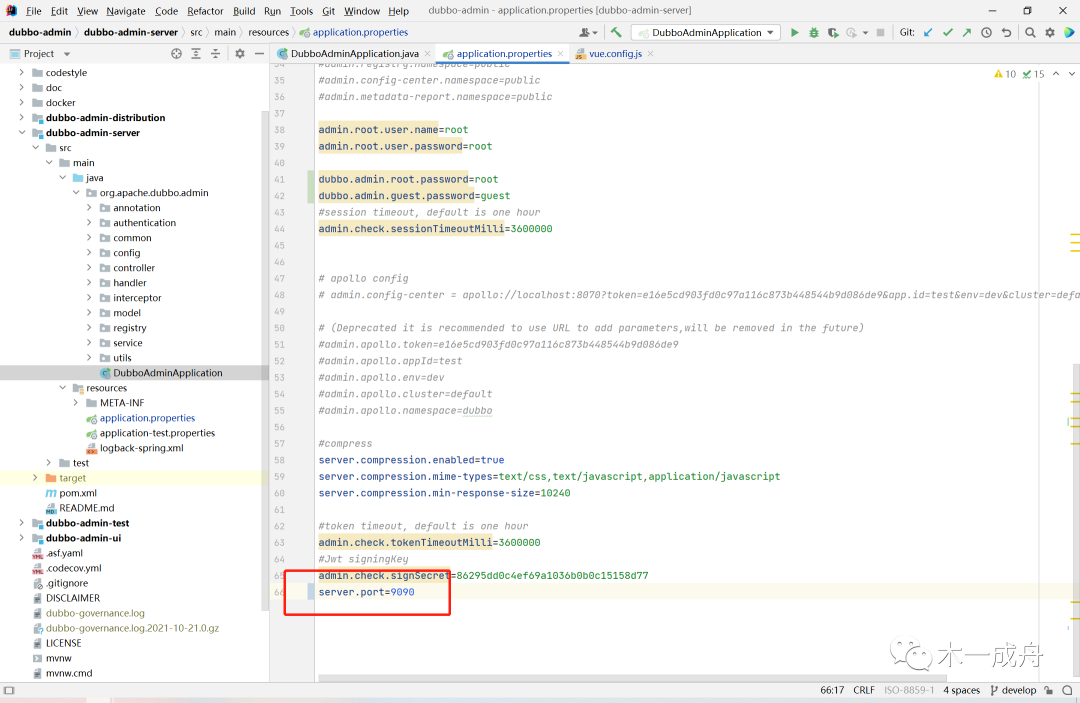Commit changes with the Git checkmark icon
The width and height of the screenshot is (1080, 703).
point(948,32)
